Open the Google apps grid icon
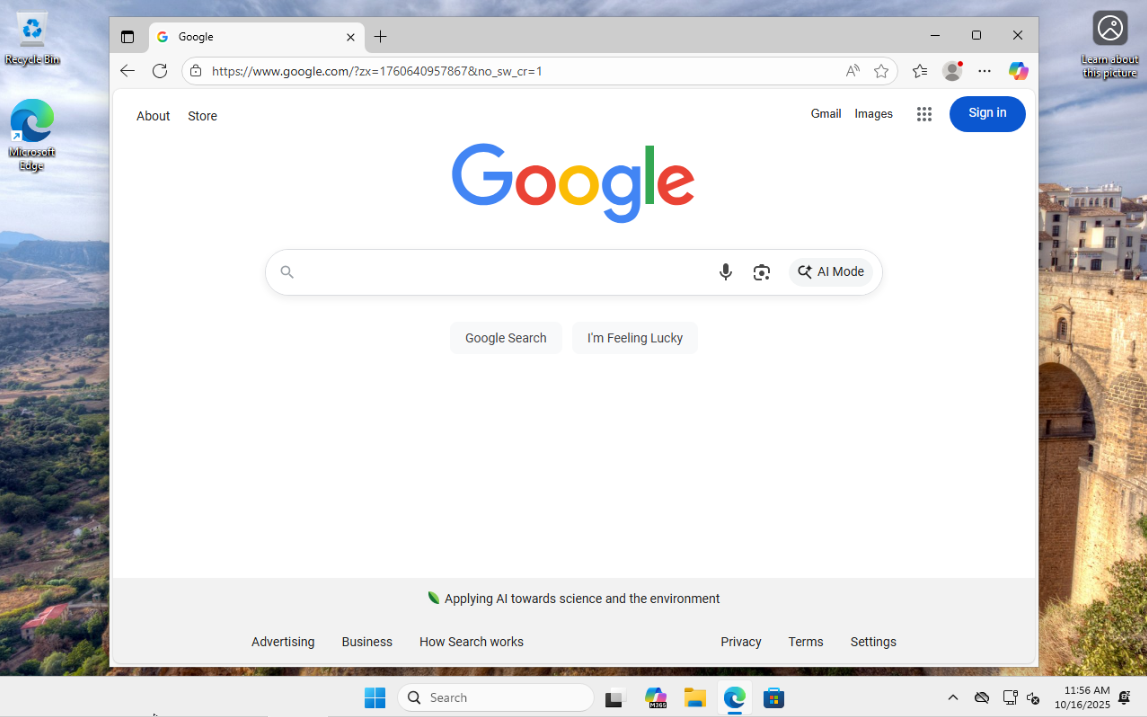Viewport: 1147px width, 717px height. [x=924, y=114]
